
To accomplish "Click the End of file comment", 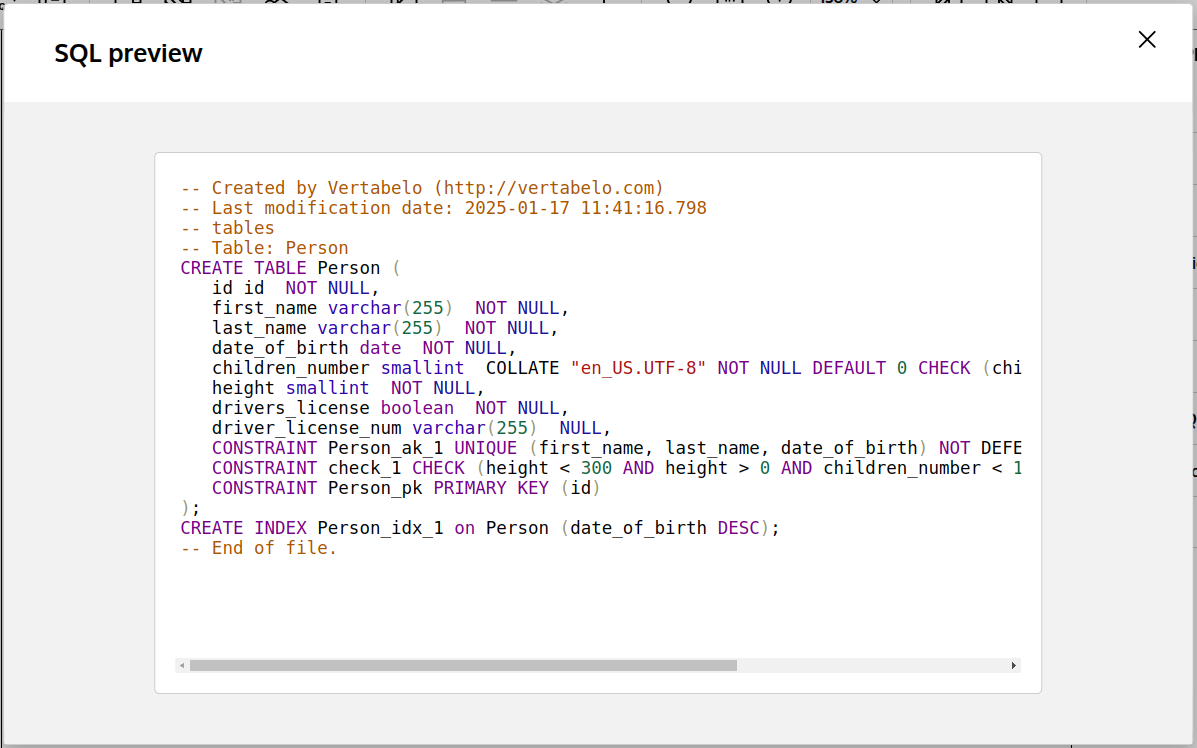I will click(x=259, y=548).
